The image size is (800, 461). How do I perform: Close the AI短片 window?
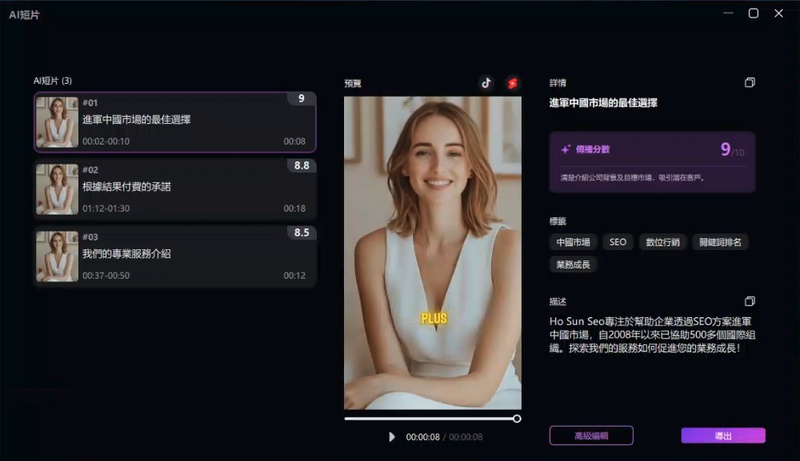tap(779, 13)
